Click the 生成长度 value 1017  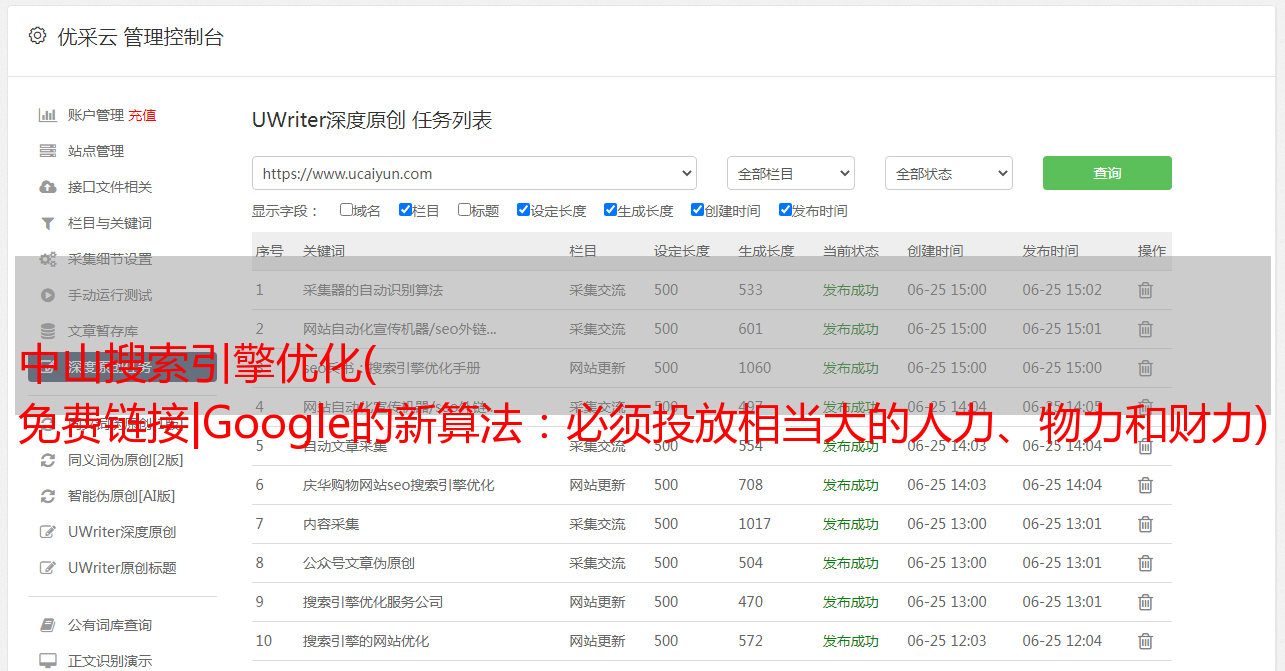tap(755, 524)
